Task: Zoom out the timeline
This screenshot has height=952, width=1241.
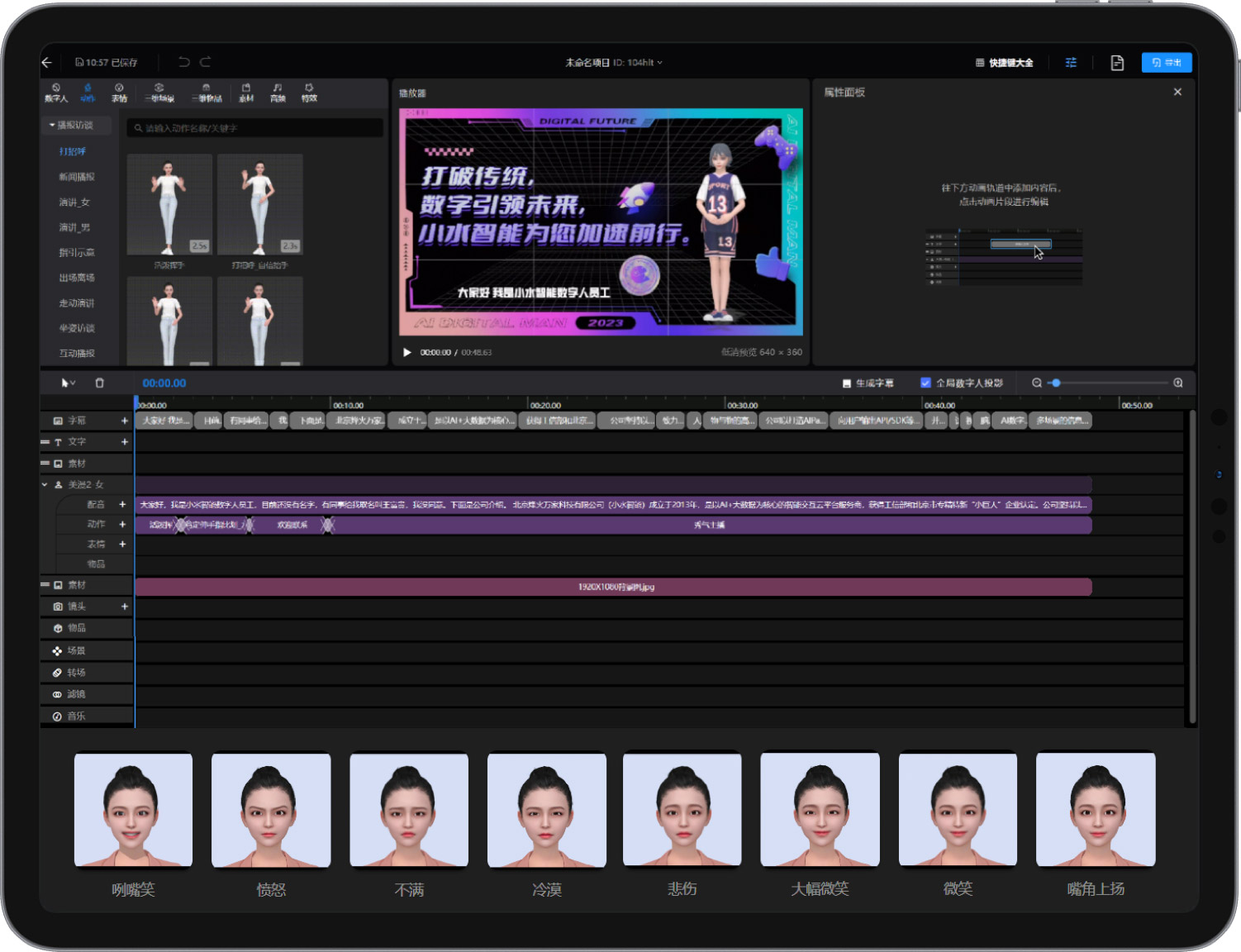Action: tap(1036, 383)
